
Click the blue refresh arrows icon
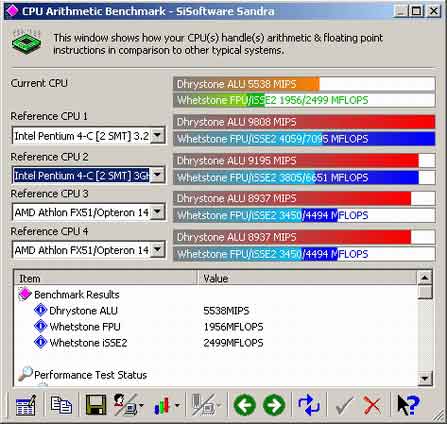pos(308,405)
